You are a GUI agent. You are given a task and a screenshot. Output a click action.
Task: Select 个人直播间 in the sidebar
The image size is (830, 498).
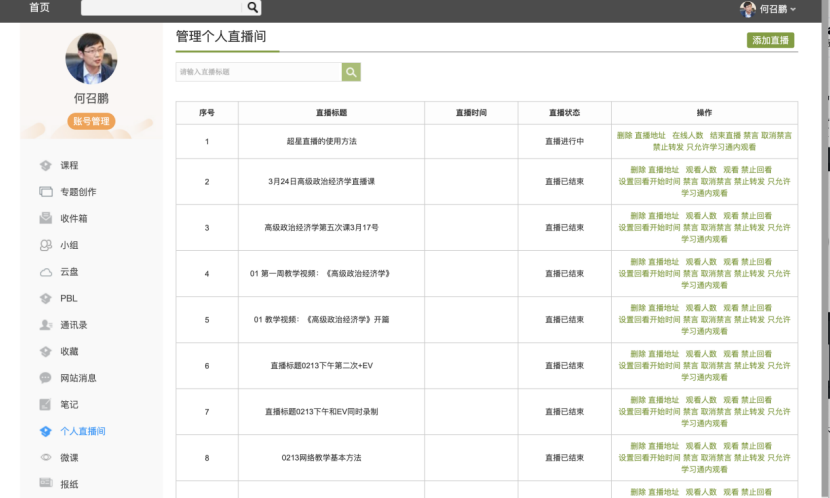pyautogui.click(x=82, y=431)
